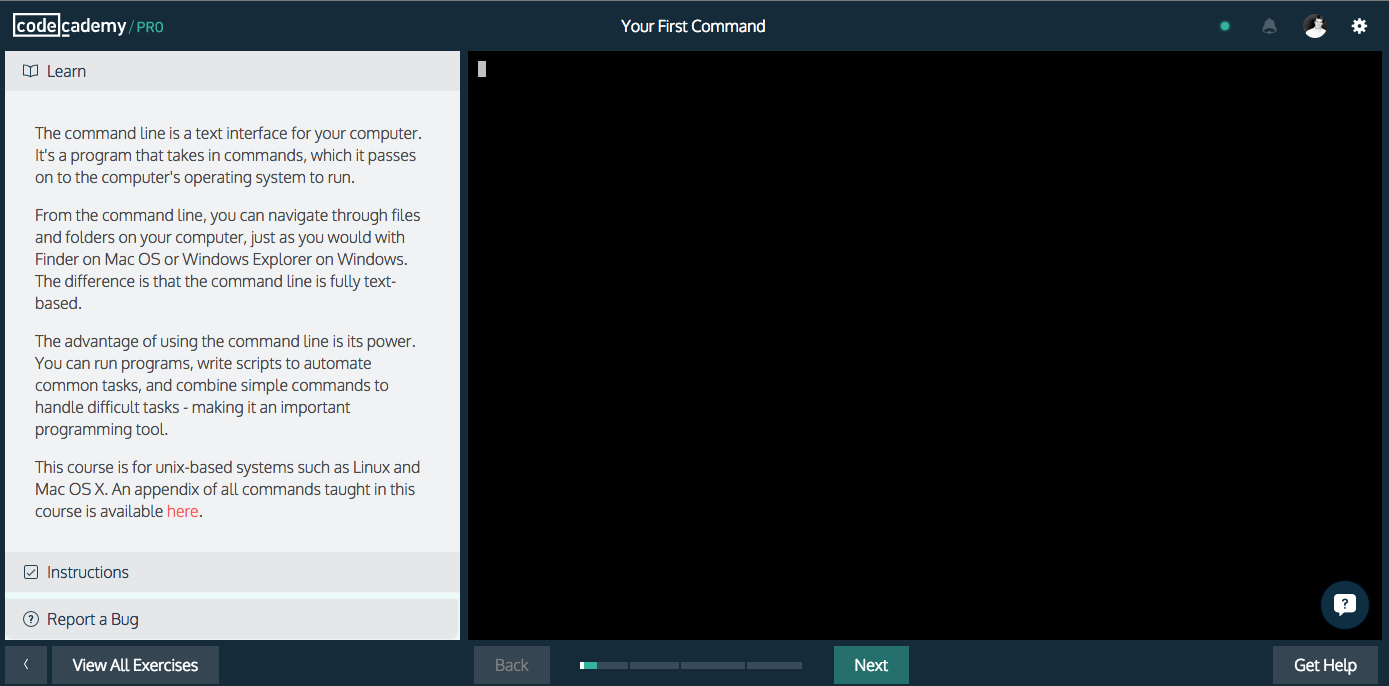Click the checkmark icon beside Instructions

[x=30, y=572]
